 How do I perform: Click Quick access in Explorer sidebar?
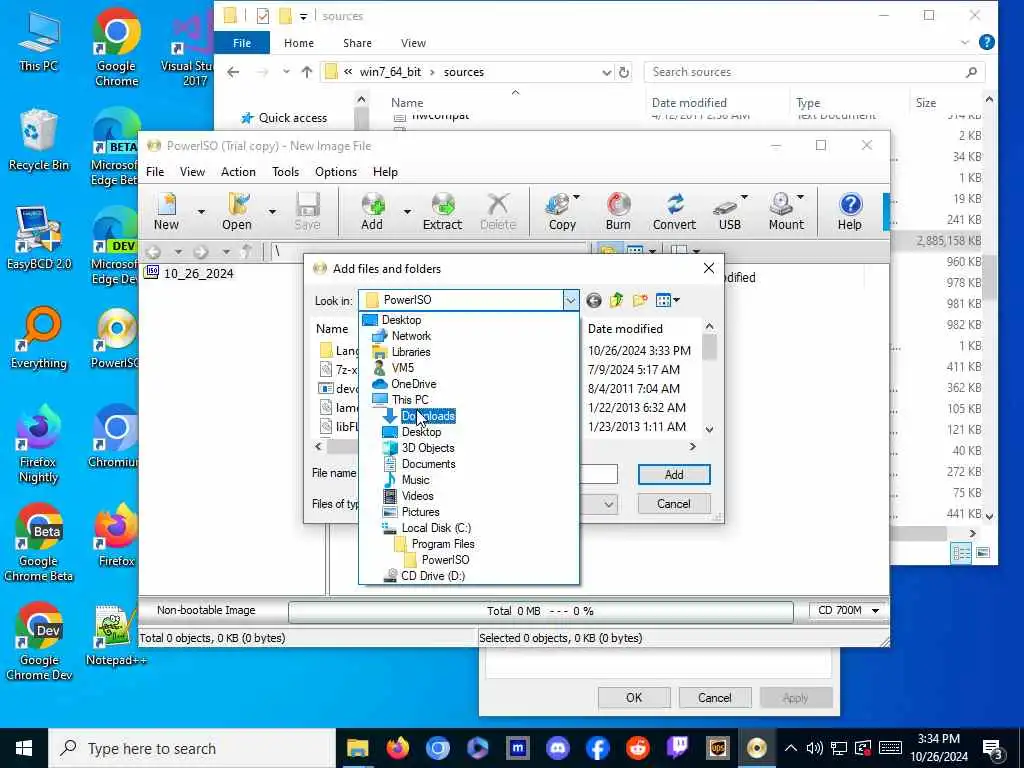(293, 118)
